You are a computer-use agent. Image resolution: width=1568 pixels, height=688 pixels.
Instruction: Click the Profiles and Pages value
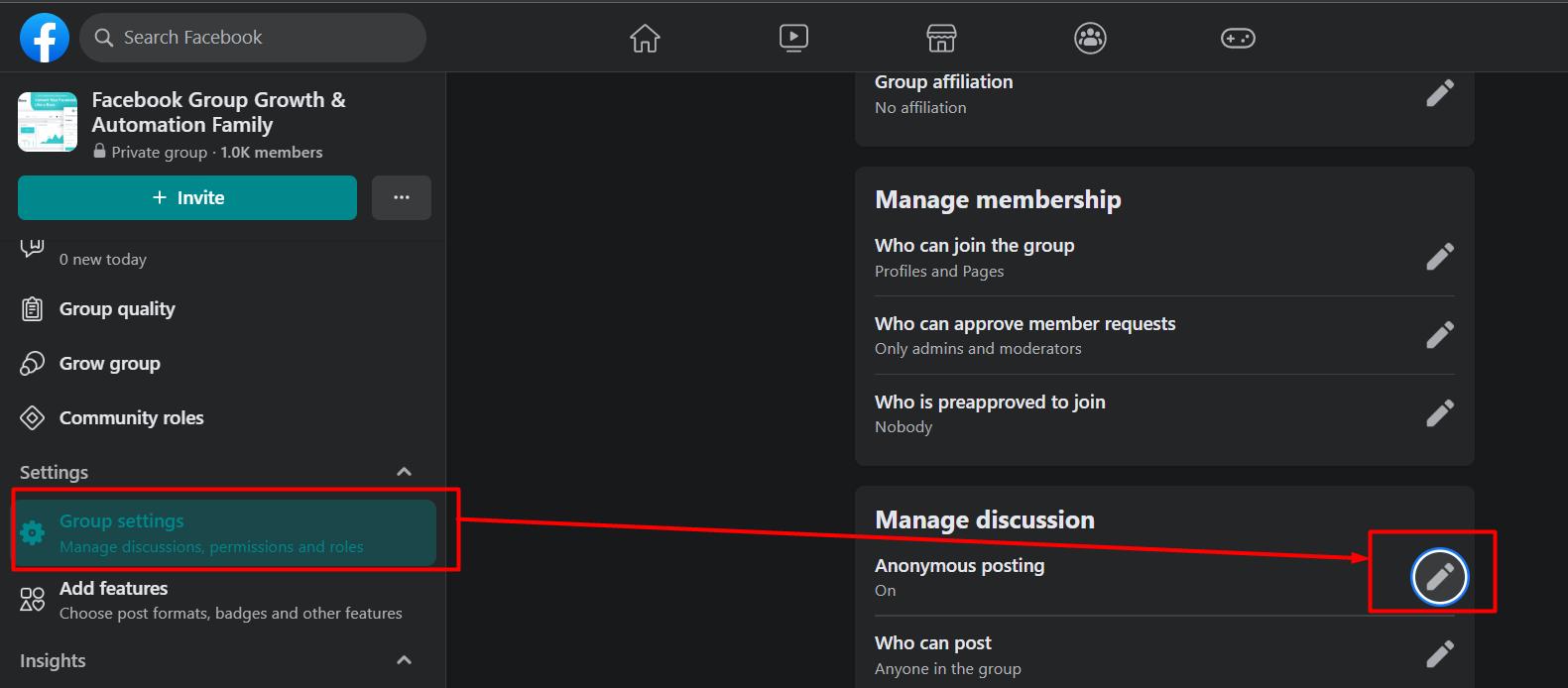pyautogui.click(x=939, y=271)
